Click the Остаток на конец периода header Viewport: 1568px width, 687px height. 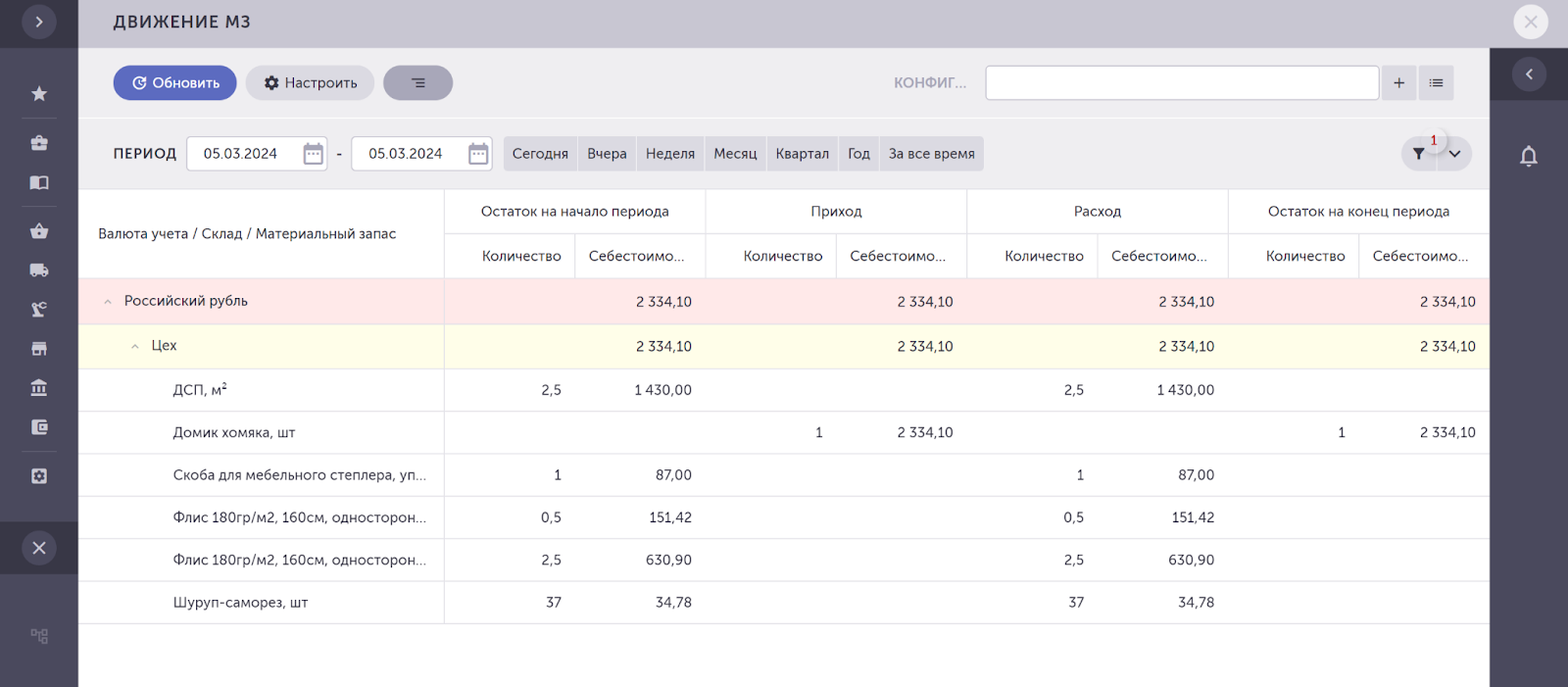coord(1358,212)
